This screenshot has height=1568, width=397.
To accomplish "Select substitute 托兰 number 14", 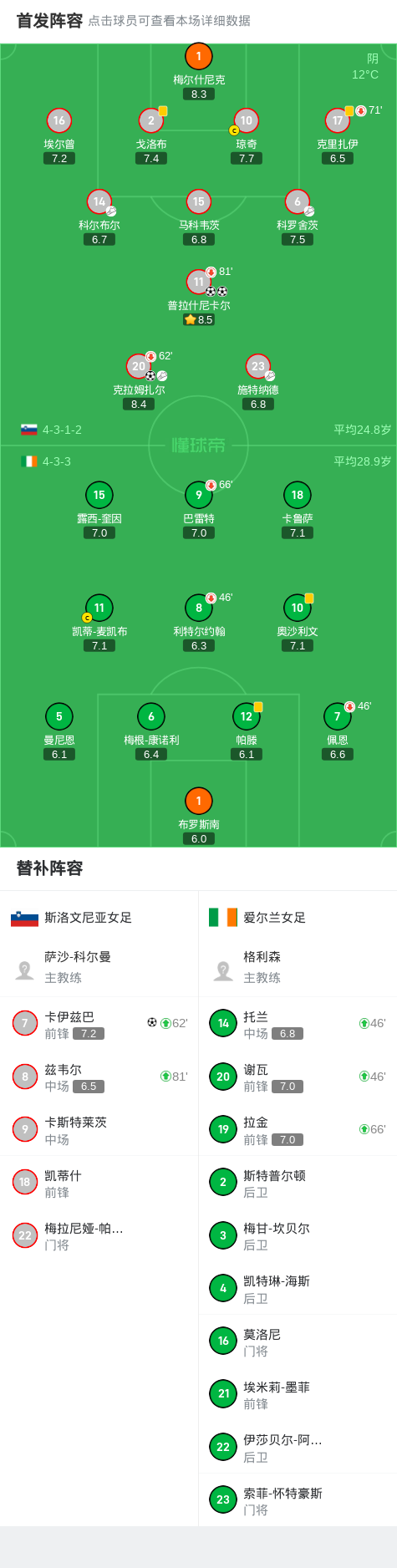I will tap(298, 1024).
